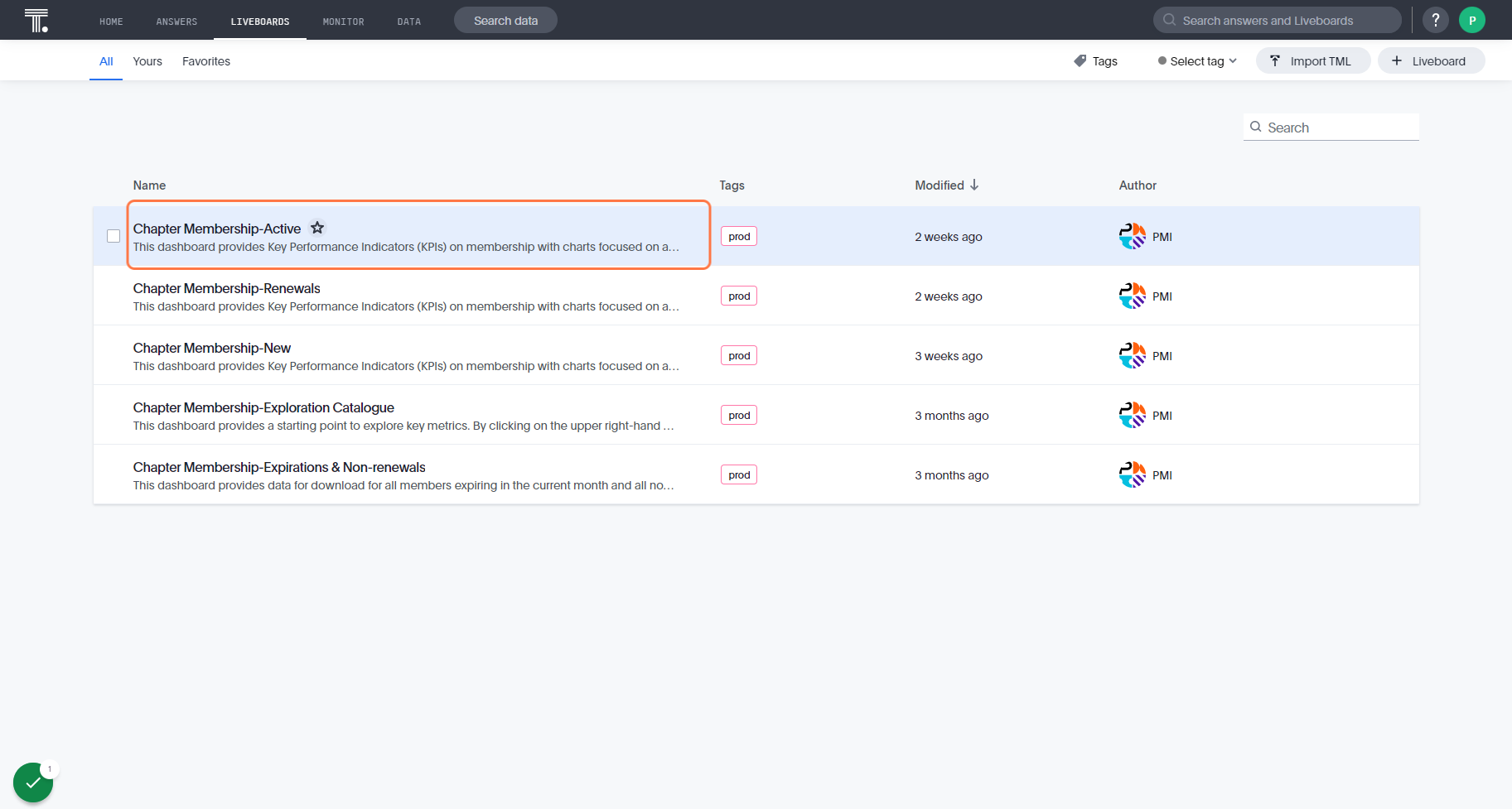Create a new Liveboard with plus button
The height and width of the screenshot is (809, 1512).
point(1431,61)
